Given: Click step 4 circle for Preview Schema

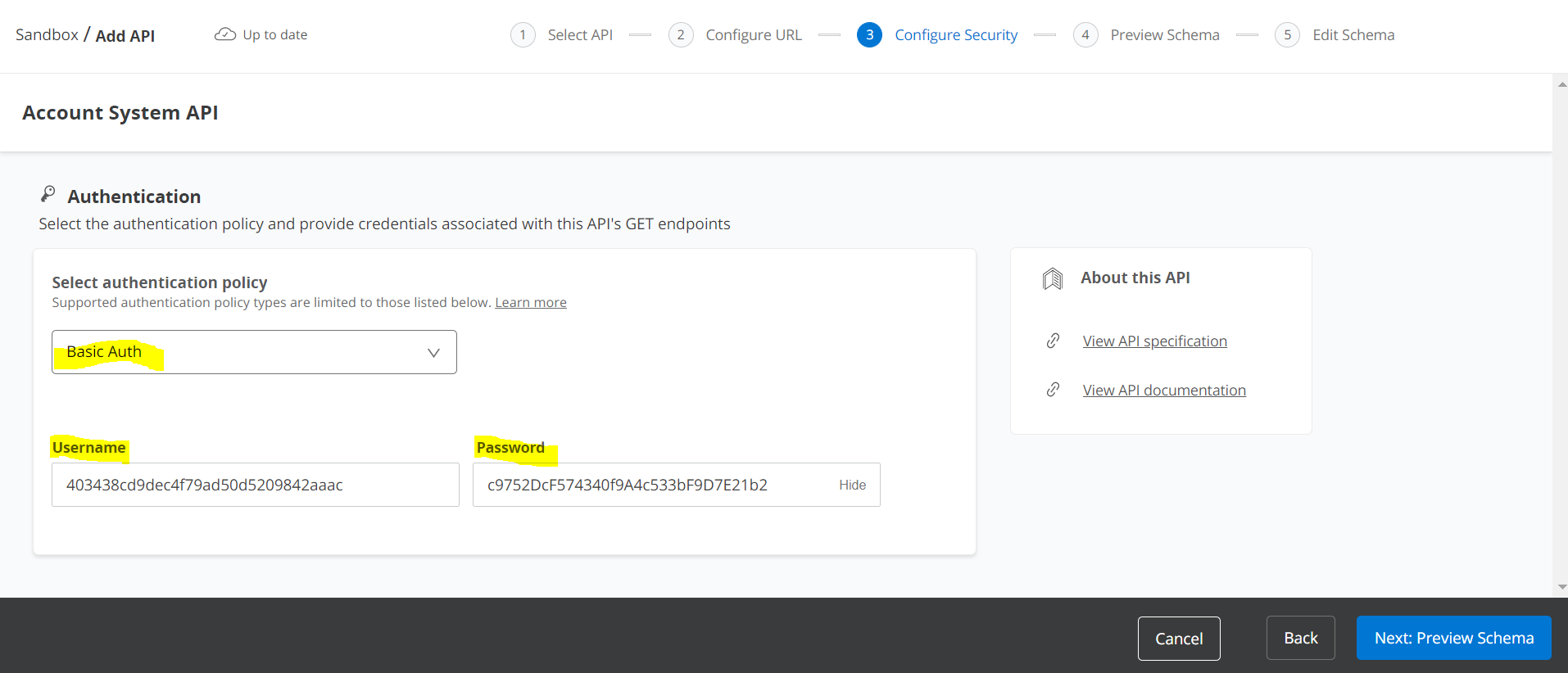Looking at the screenshot, I should tap(1085, 35).
